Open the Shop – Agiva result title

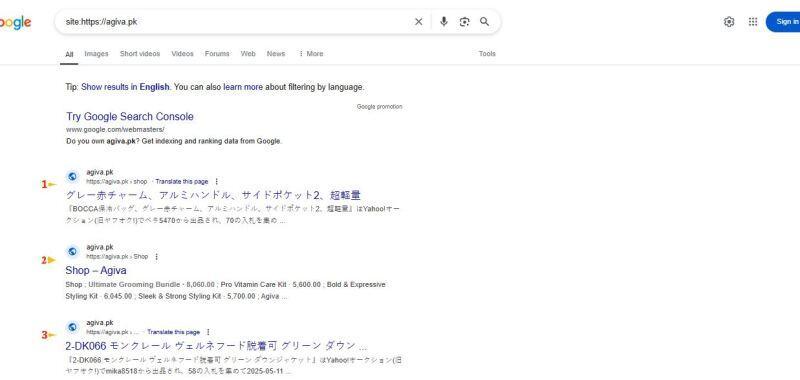(x=96, y=270)
